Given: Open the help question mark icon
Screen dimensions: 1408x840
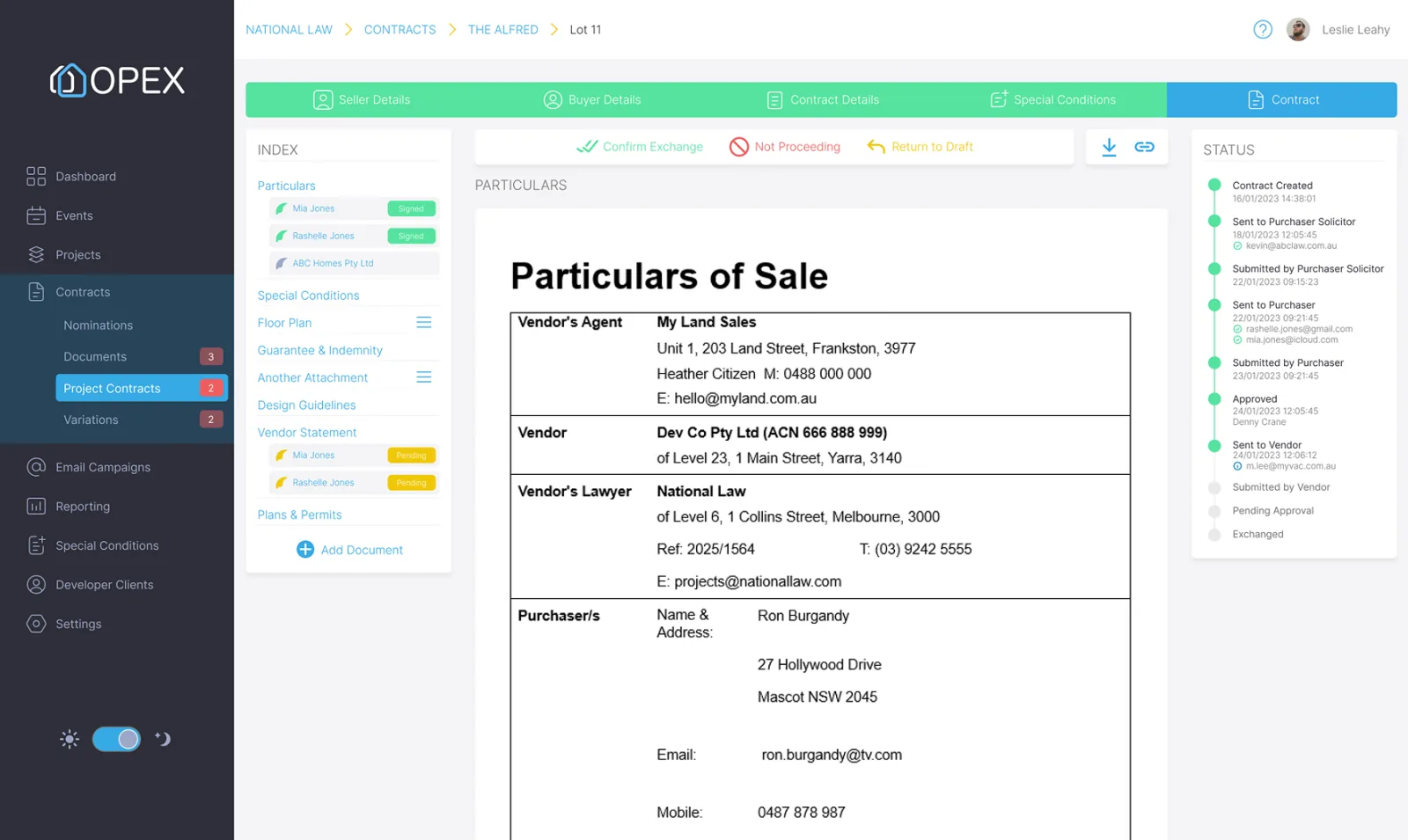Looking at the screenshot, I should point(1263,29).
